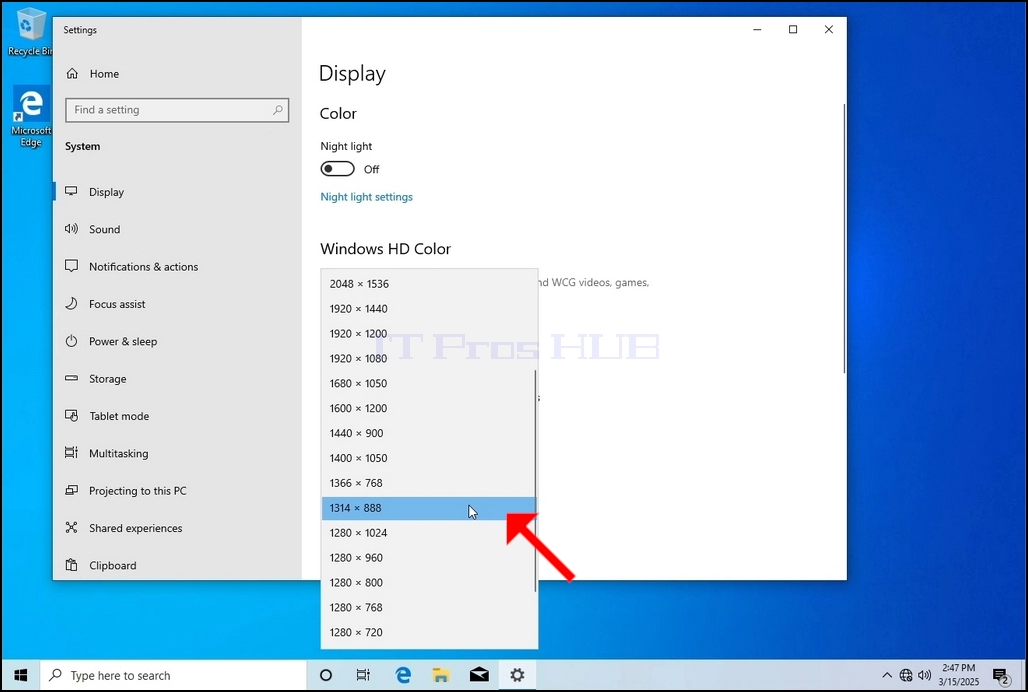Click the Settings gear on taskbar
Viewport: 1028px width, 692px height.
click(517, 675)
